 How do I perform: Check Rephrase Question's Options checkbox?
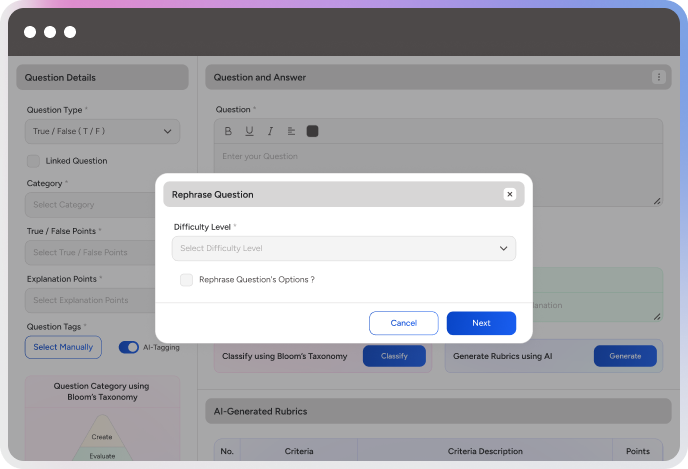187,280
